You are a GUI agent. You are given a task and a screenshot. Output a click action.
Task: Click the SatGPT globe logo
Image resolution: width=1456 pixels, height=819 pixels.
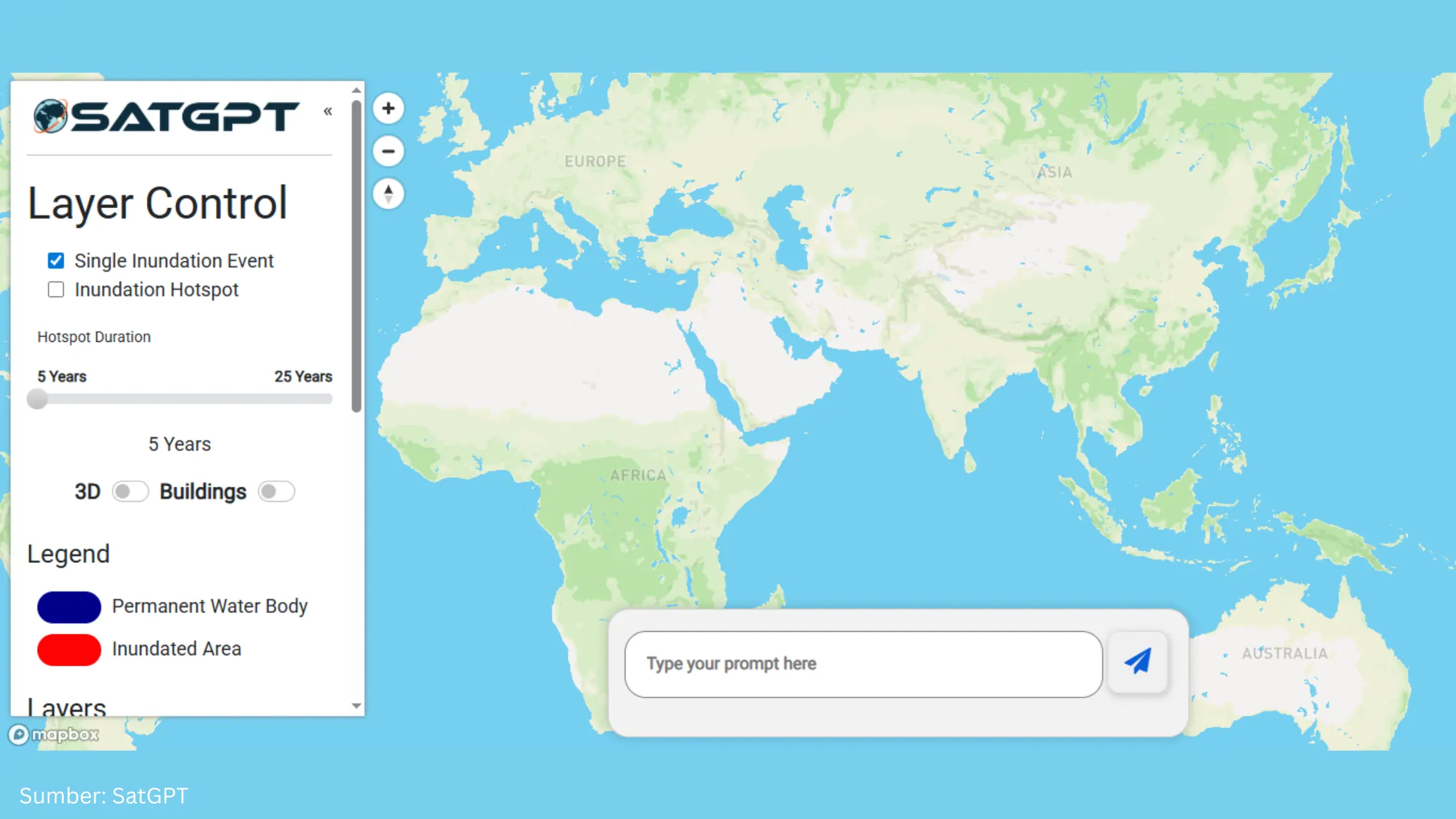51,116
